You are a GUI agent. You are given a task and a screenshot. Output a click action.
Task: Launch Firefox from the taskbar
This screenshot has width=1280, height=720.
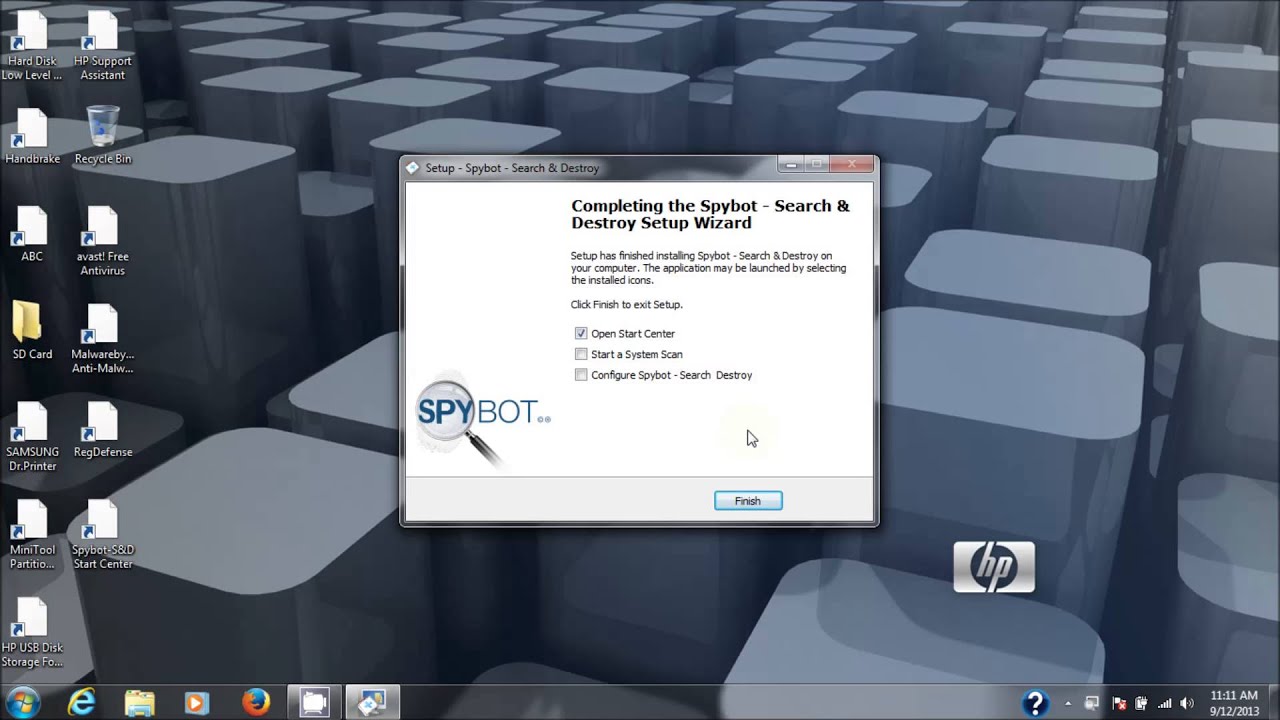tap(256, 703)
